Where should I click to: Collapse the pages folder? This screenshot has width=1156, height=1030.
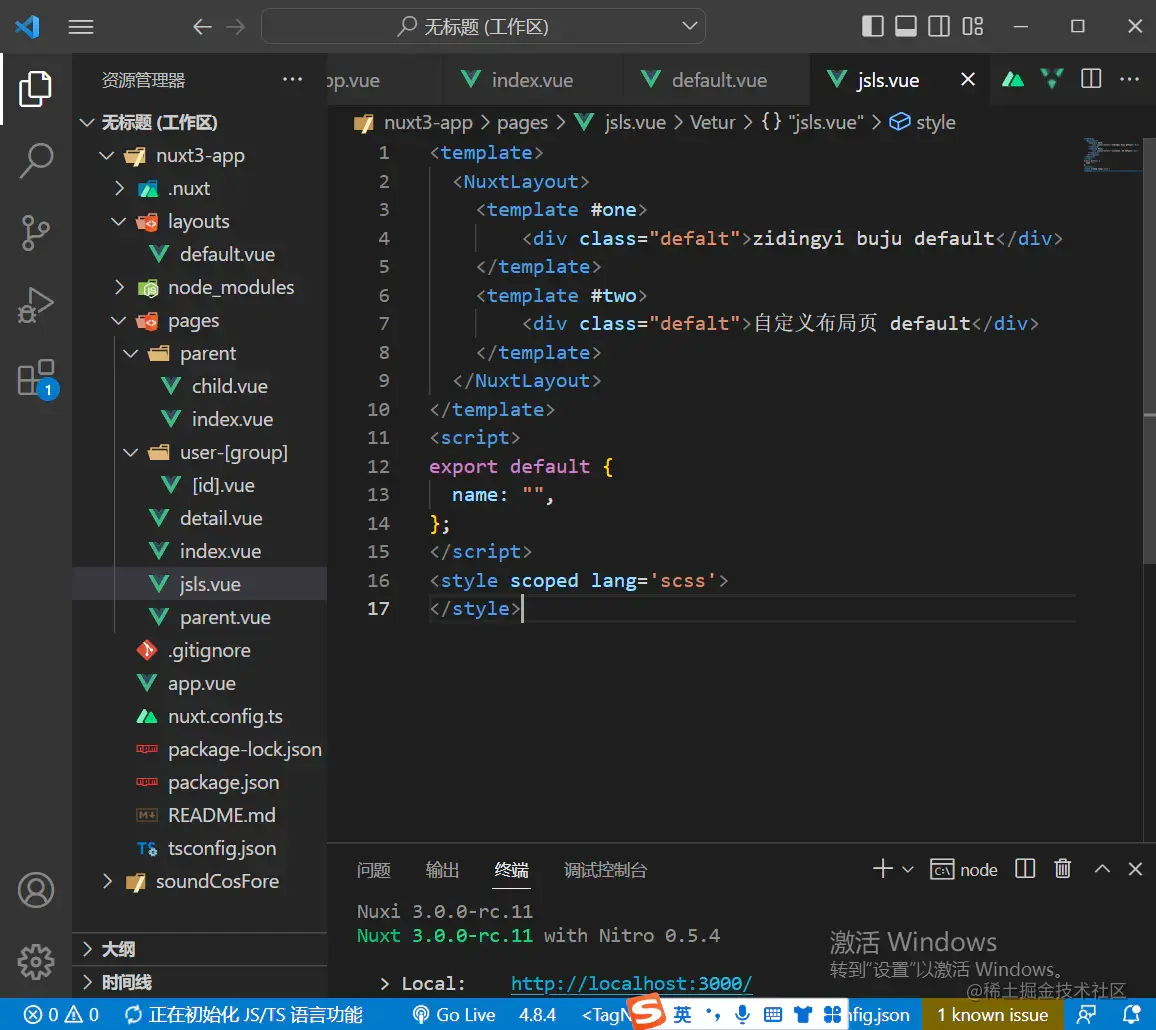[x=119, y=321]
